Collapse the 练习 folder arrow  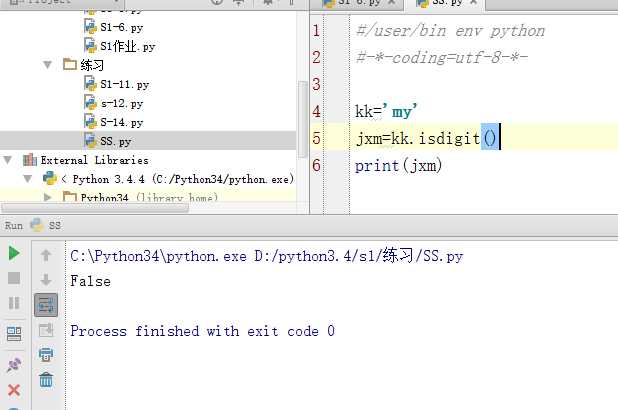point(47,64)
